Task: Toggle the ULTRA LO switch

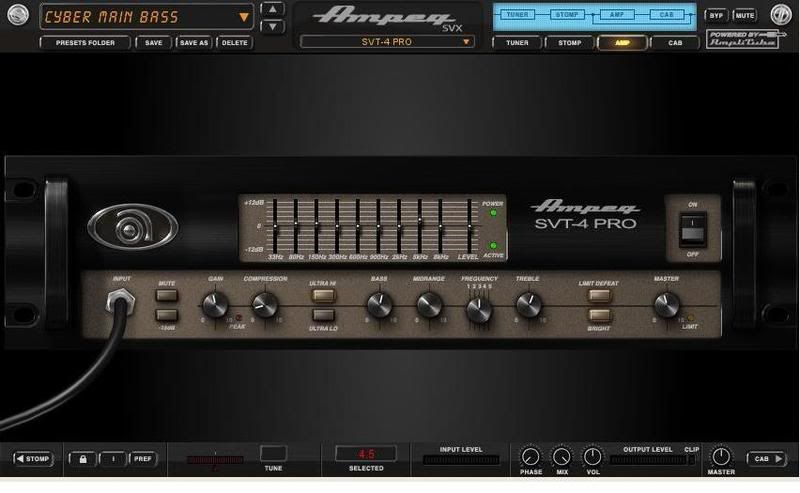Action: pos(323,315)
